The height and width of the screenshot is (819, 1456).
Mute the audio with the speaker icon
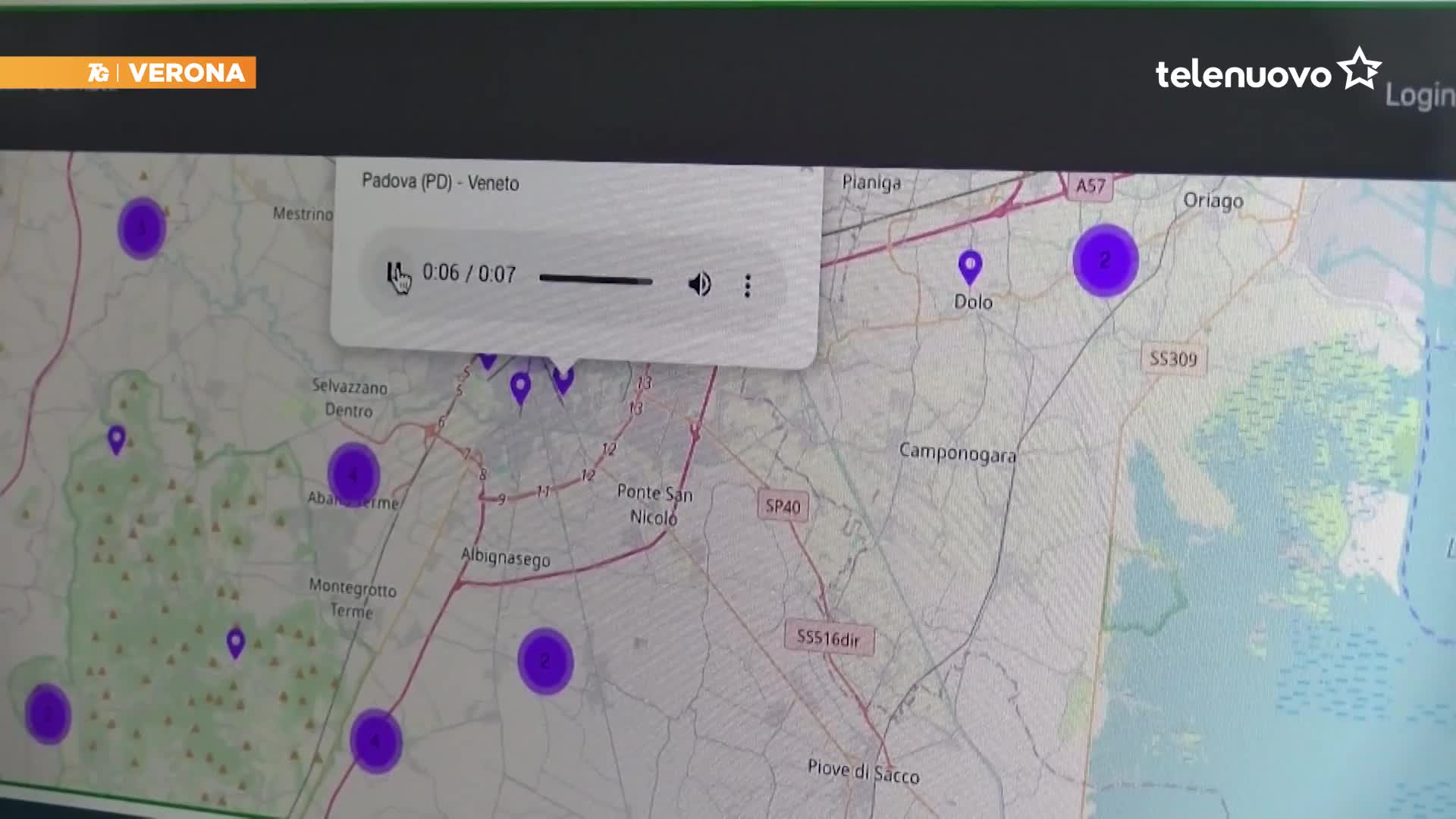click(x=699, y=284)
